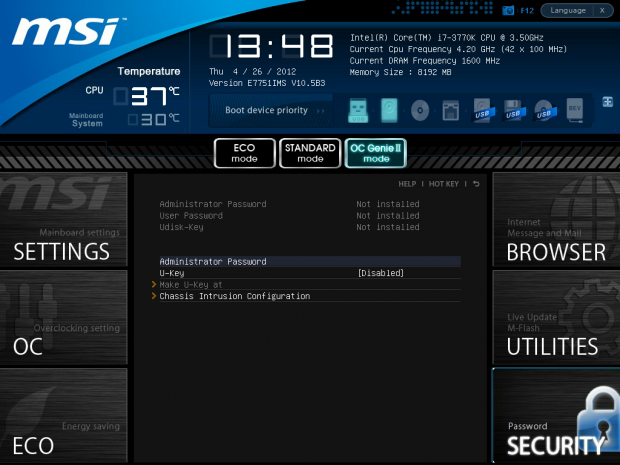Select the BEV boot device icon
Viewport: 620px width, 465px height.
click(575, 110)
